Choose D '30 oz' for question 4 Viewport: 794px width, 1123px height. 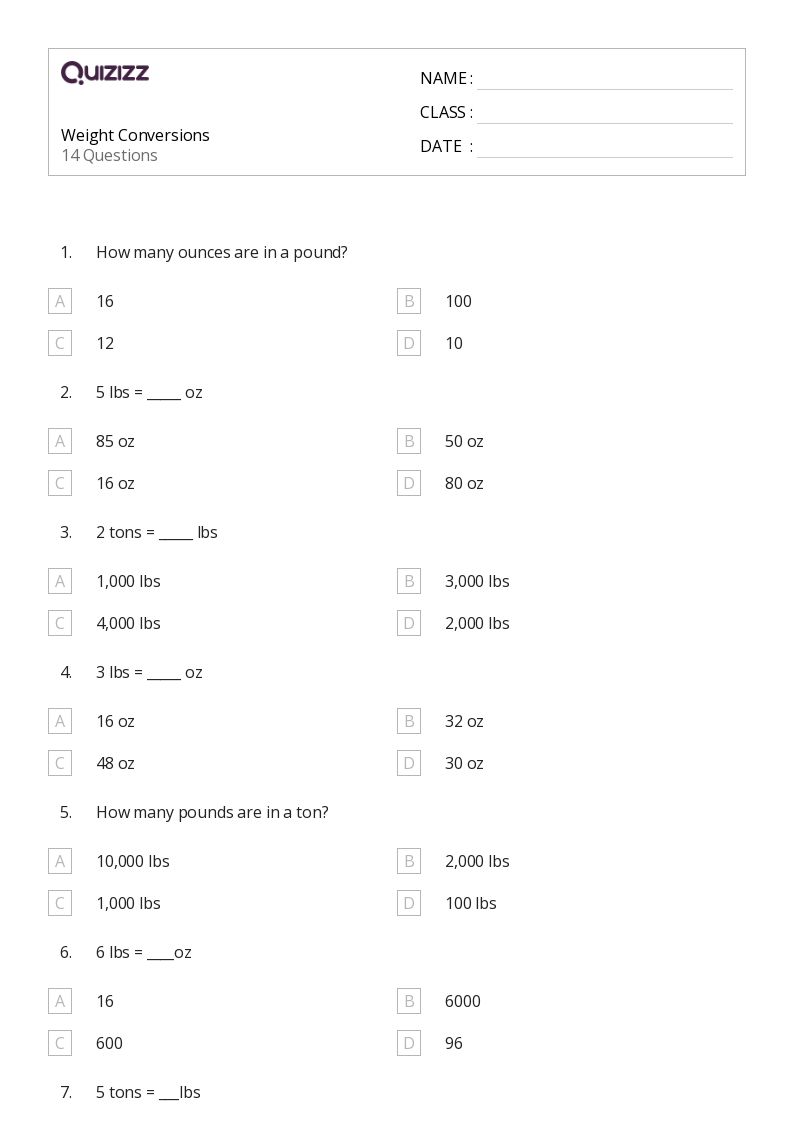point(409,763)
